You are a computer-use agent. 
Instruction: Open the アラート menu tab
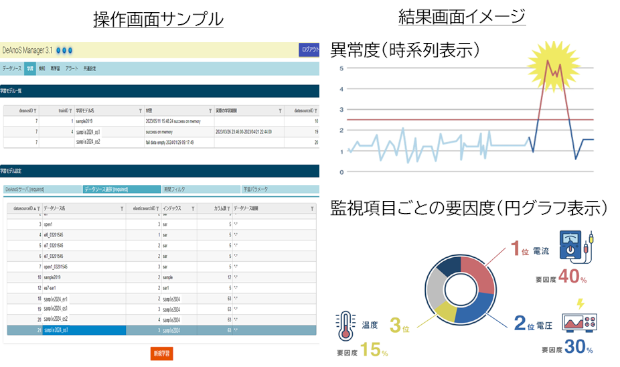click(72, 68)
